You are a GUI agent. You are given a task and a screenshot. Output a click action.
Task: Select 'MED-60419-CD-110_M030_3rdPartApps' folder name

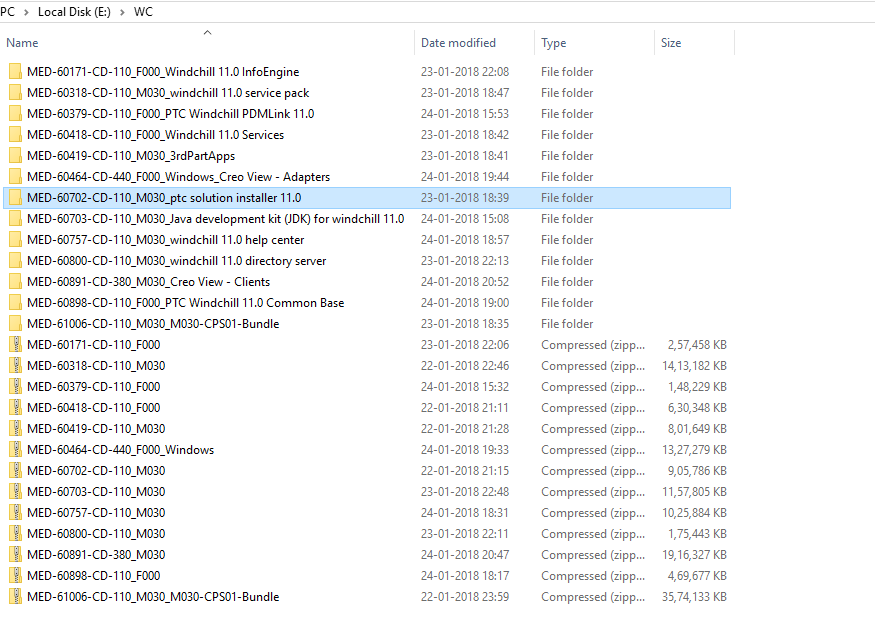click(131, 156)
